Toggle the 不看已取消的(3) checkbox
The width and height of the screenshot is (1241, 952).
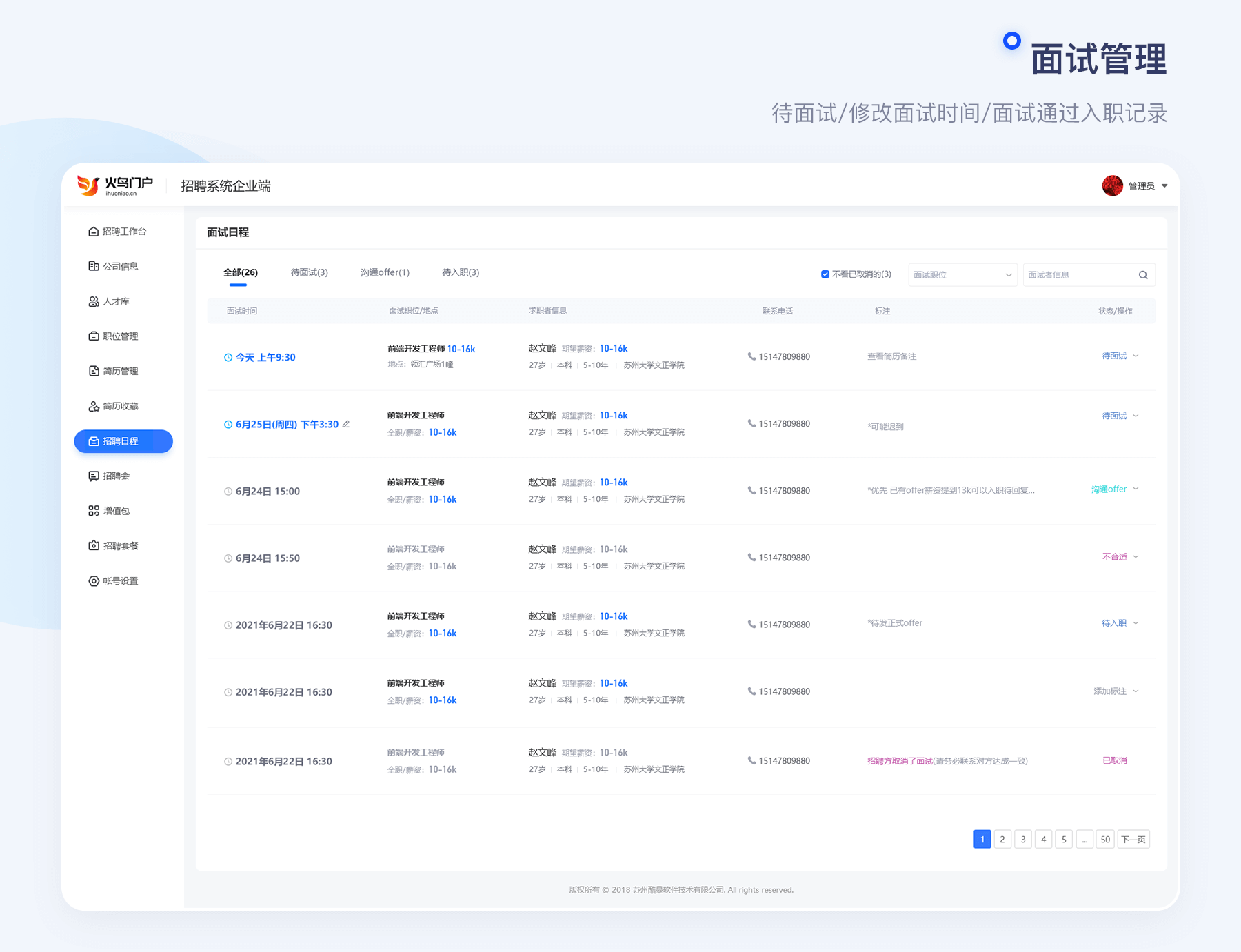coord(825,274)
